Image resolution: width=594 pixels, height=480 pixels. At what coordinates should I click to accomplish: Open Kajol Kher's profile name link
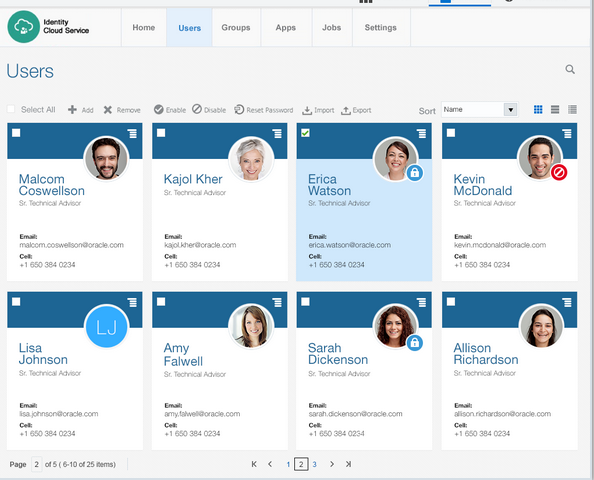193,179
